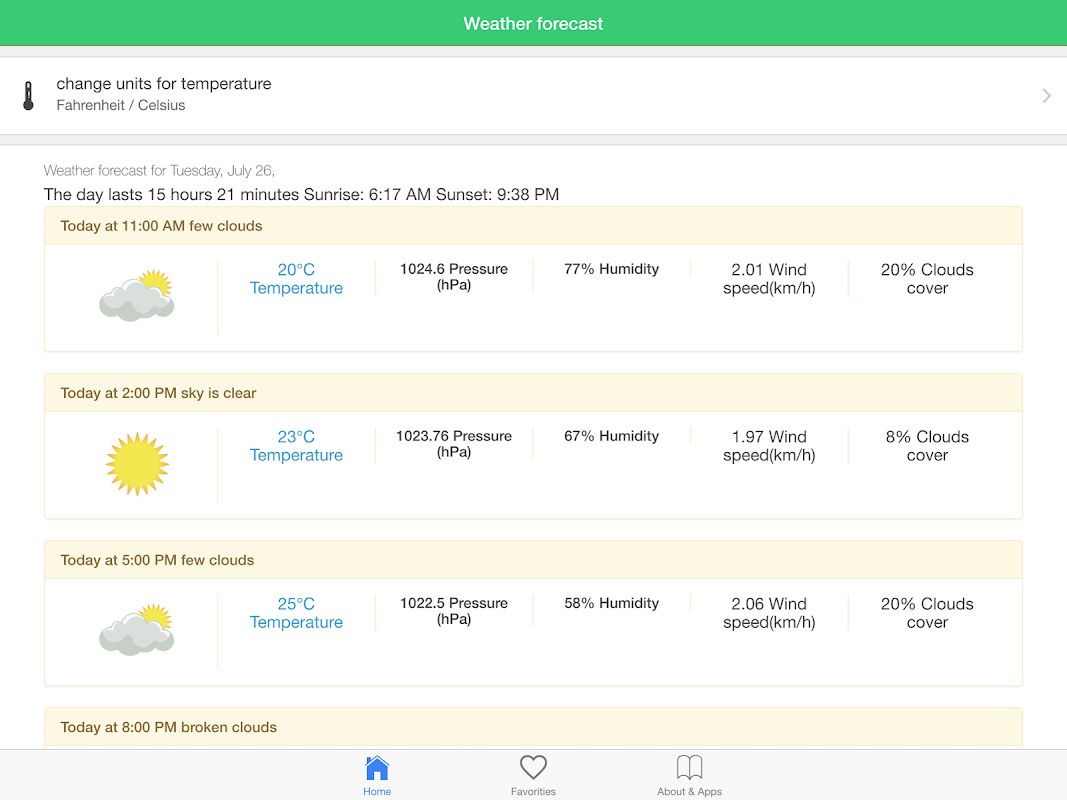
Task: Click the 2.06 Wind speed value
Action: coord(769,613)
